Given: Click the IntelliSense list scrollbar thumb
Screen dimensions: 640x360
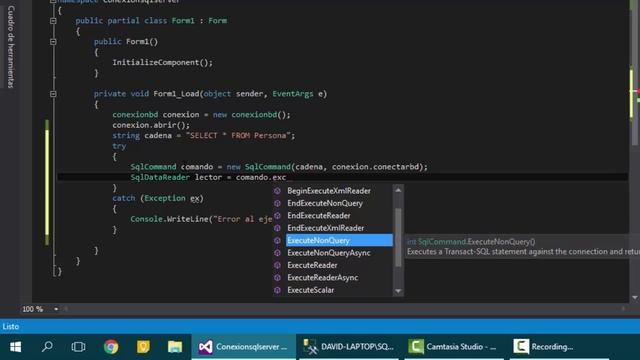Looking at the screenshot, I should point(398,238).
